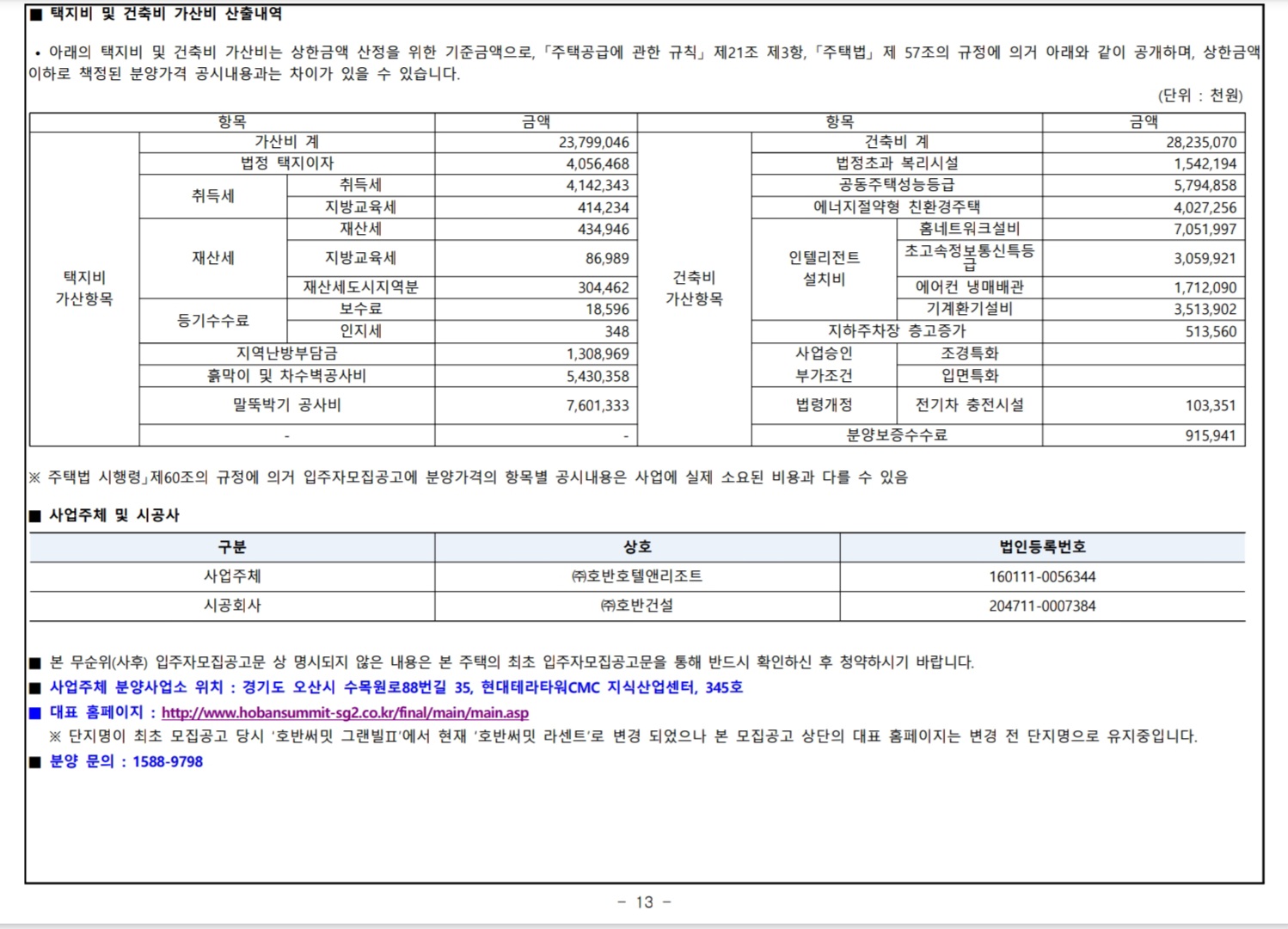Viewport: 1288px width, 929px height.
Task: Select the 재산세 amount 434,946
Action: 603,229
